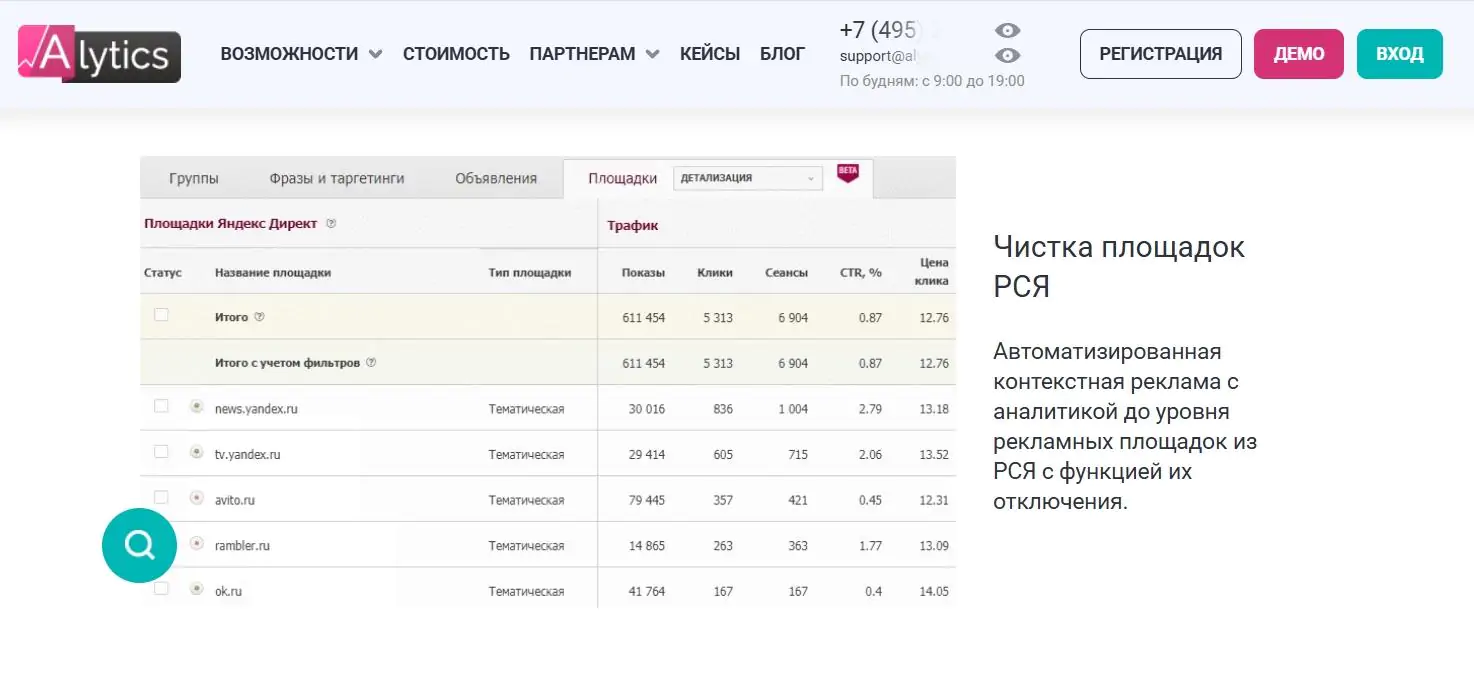Click the Alytics logo

click(x=99, y=53)
